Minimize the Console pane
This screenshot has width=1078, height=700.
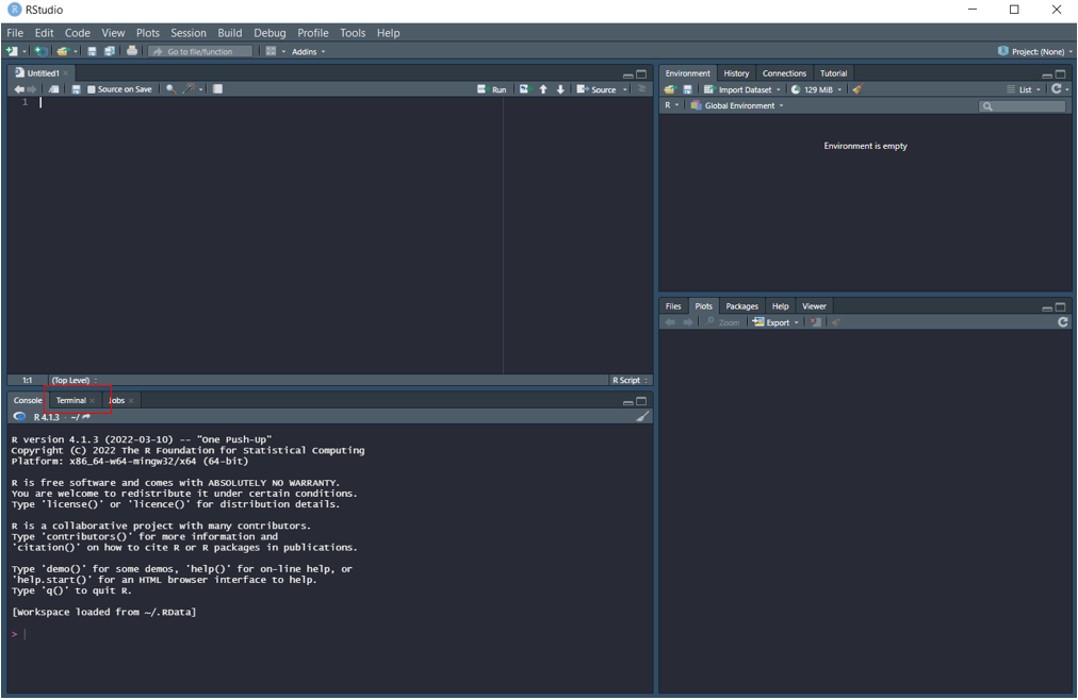tap(628, 402)
